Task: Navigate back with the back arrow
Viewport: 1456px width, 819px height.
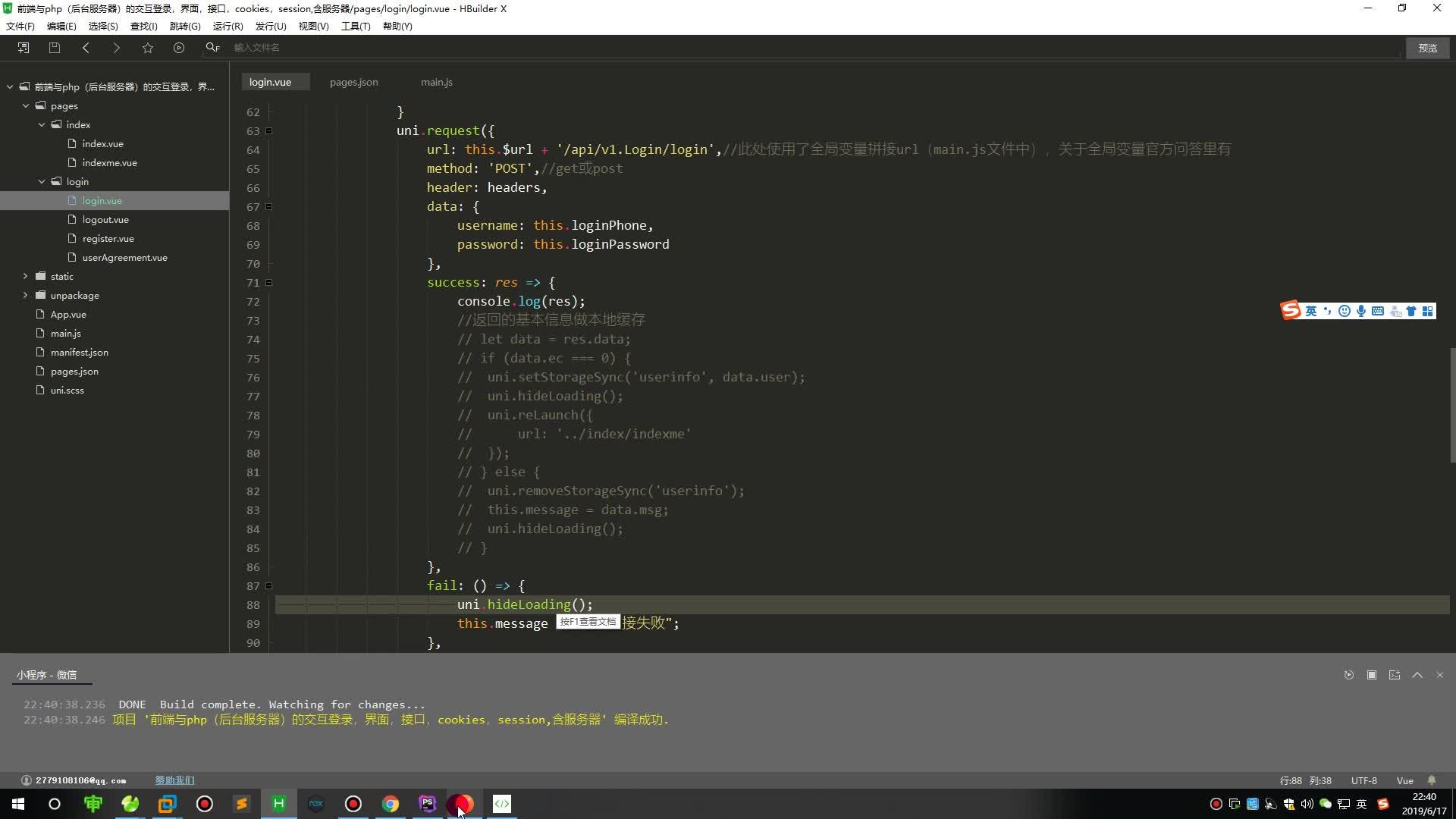Action: 86,48
